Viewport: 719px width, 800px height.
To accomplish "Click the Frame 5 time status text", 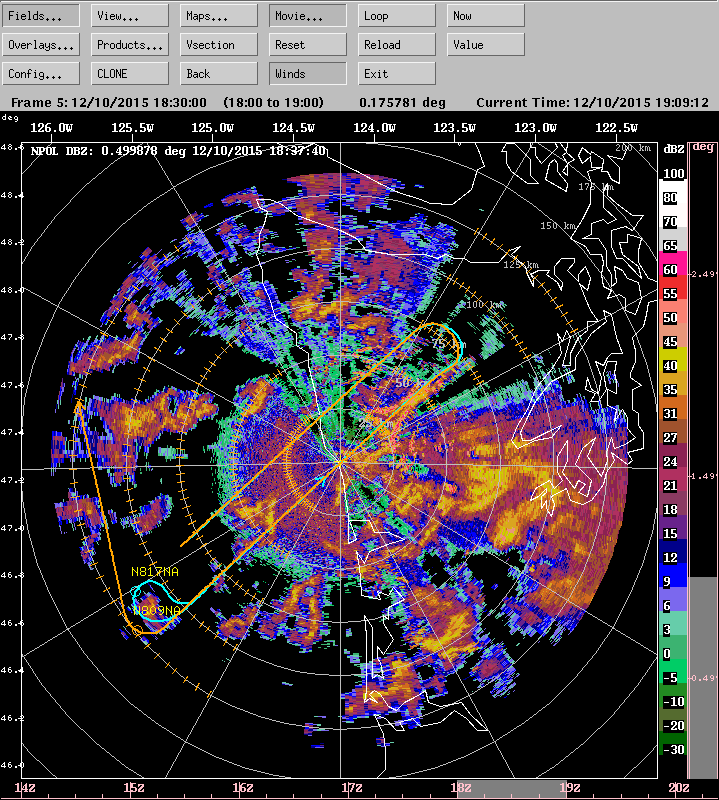I will coord(109,103).
